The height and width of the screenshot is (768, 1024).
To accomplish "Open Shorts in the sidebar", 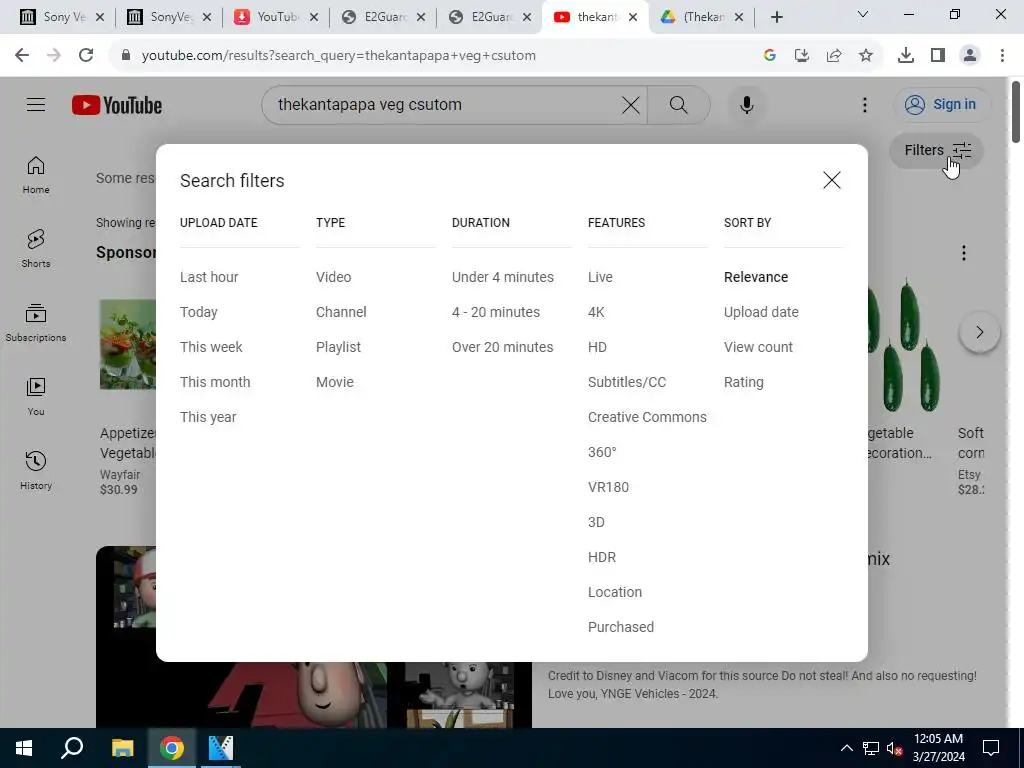I will pos(36,249).
